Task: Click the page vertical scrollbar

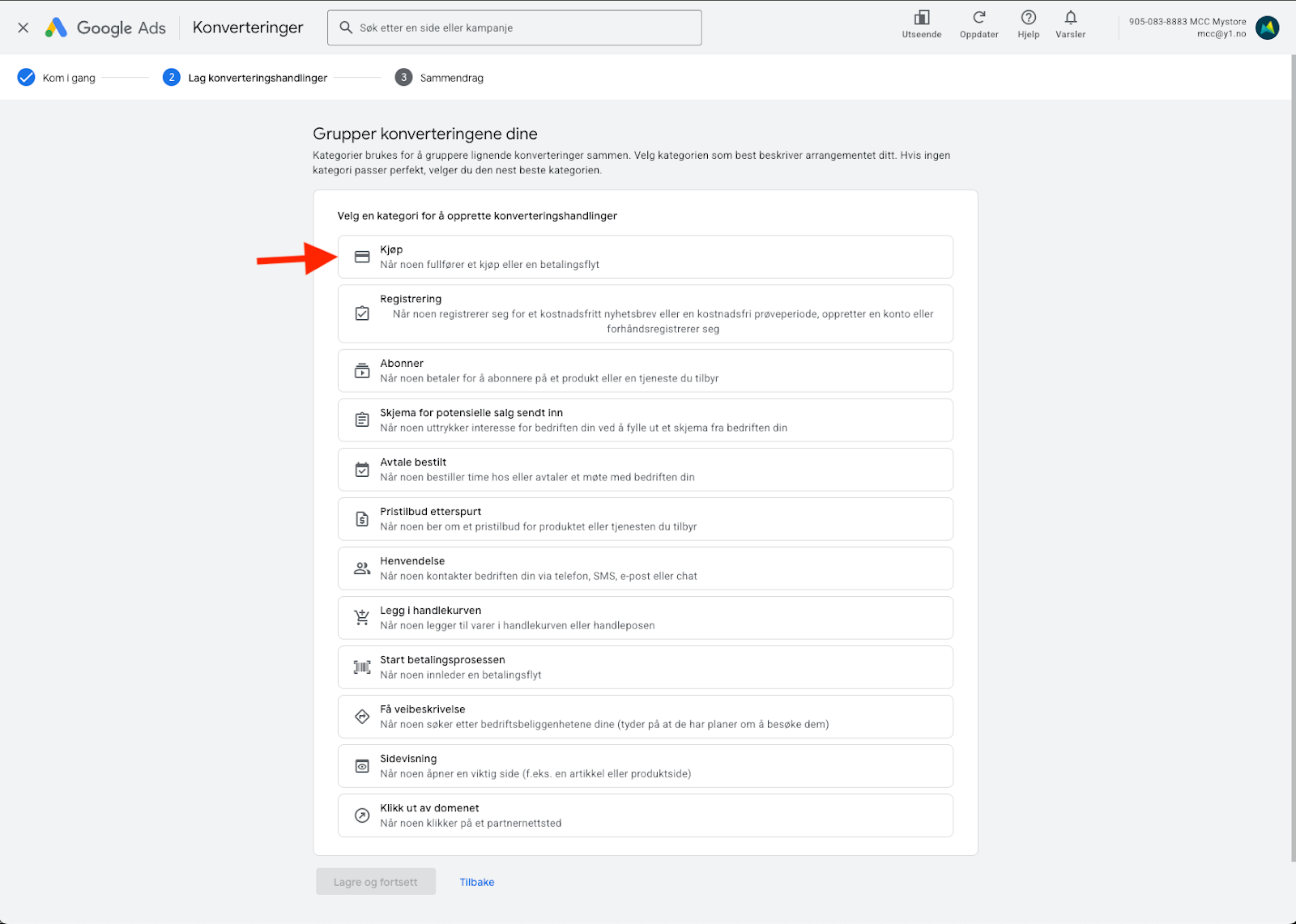Action: coord(1292,453)
